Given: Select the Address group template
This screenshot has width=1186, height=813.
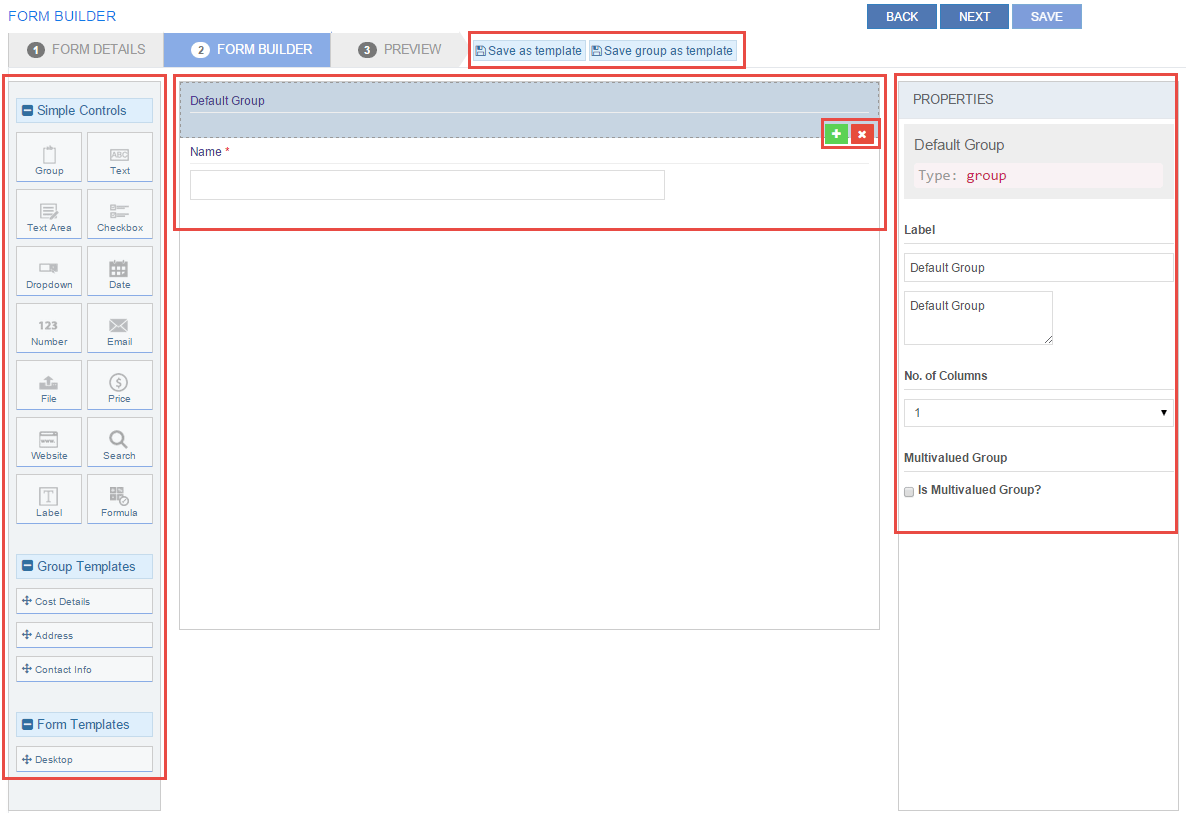Looking at the screenshot, I should [84, 636].
